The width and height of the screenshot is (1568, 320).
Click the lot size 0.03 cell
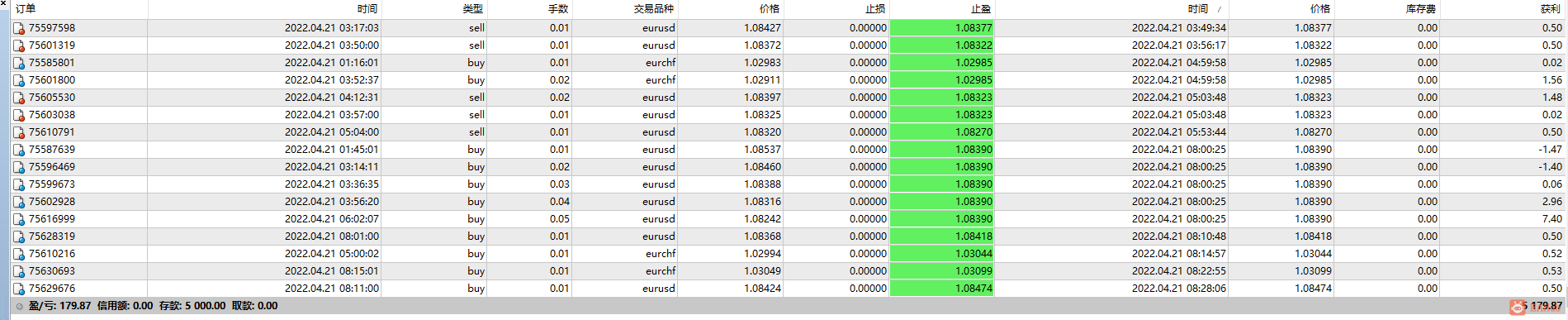[x=559, y=184]
